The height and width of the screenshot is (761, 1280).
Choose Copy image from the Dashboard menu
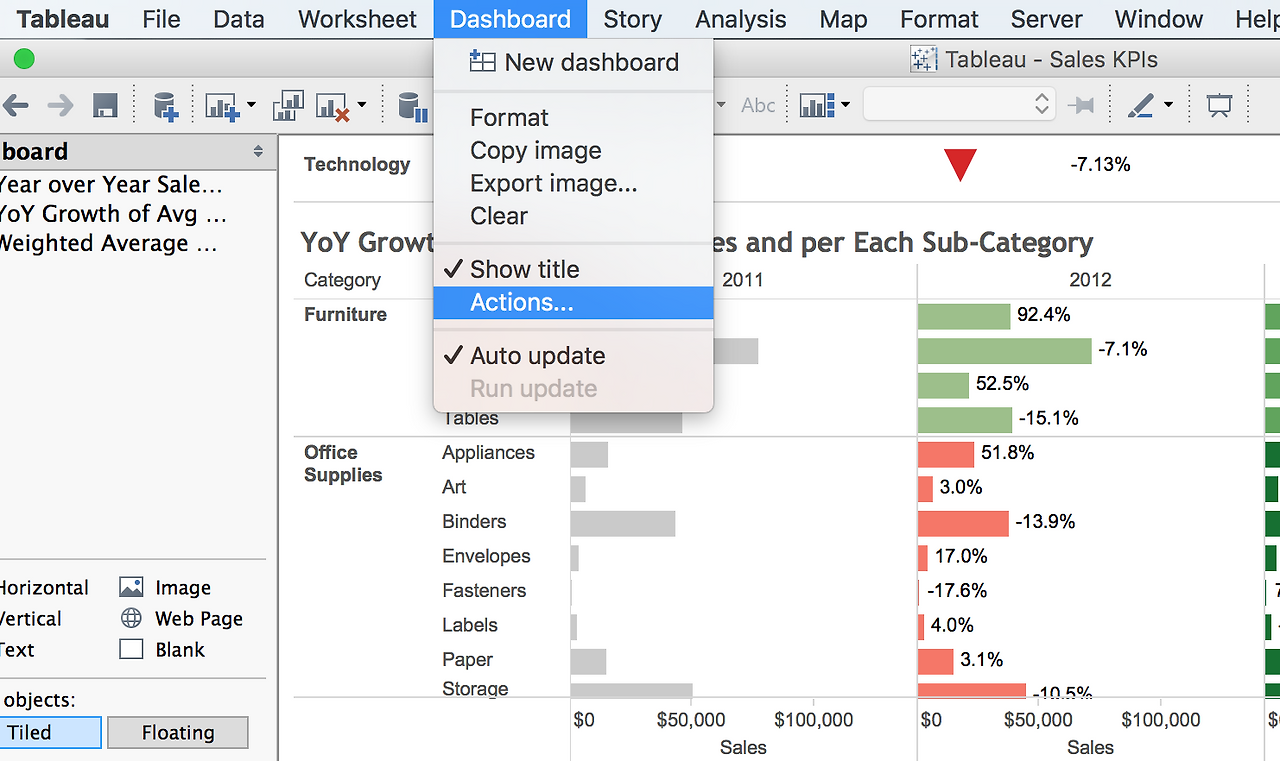pos(574,151)
